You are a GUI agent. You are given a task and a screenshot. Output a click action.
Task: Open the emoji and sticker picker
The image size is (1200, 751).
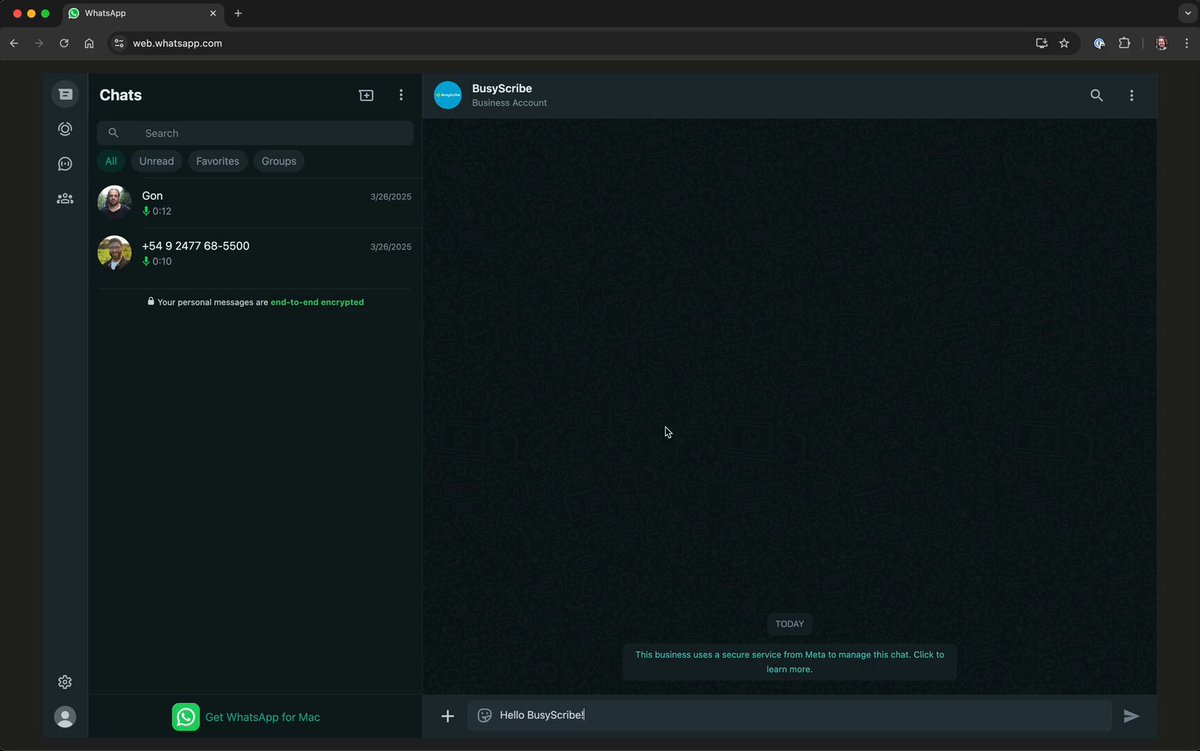(485, 715)
